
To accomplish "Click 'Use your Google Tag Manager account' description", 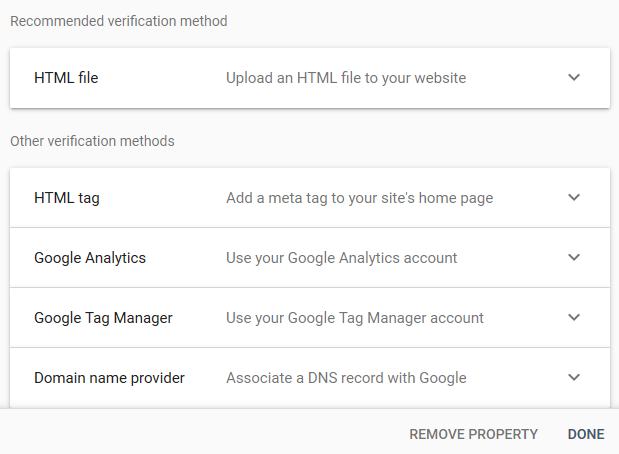I will tap(355, 318).
